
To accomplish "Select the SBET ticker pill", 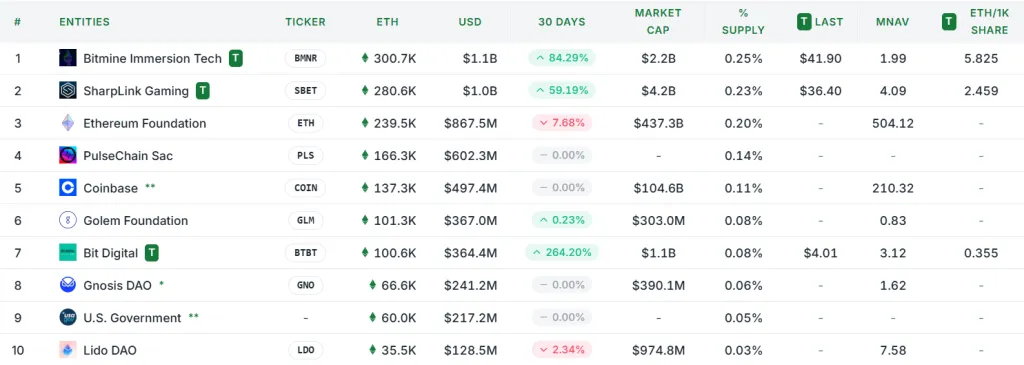I will click(x=306, y=91).
